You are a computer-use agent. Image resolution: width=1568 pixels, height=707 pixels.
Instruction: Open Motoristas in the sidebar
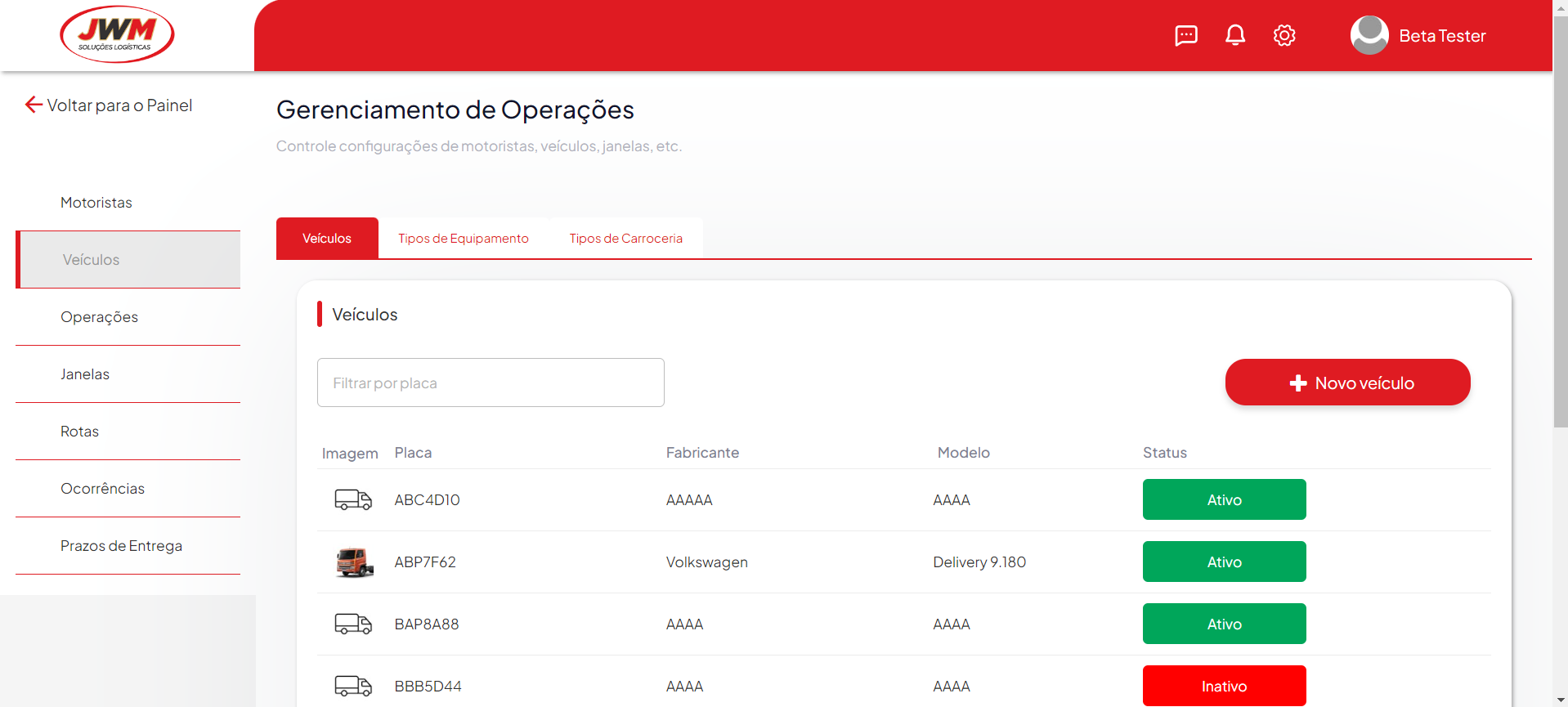point(96,203)
